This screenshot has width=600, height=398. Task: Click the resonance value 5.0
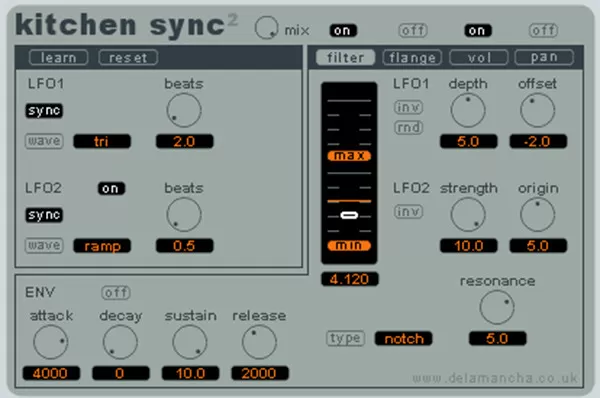click(497, 339)
